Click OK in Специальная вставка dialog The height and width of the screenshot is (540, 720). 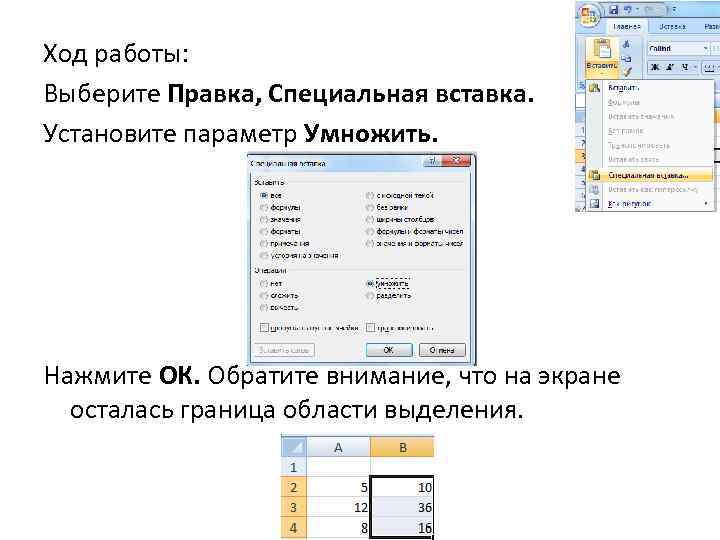[388, 350]
